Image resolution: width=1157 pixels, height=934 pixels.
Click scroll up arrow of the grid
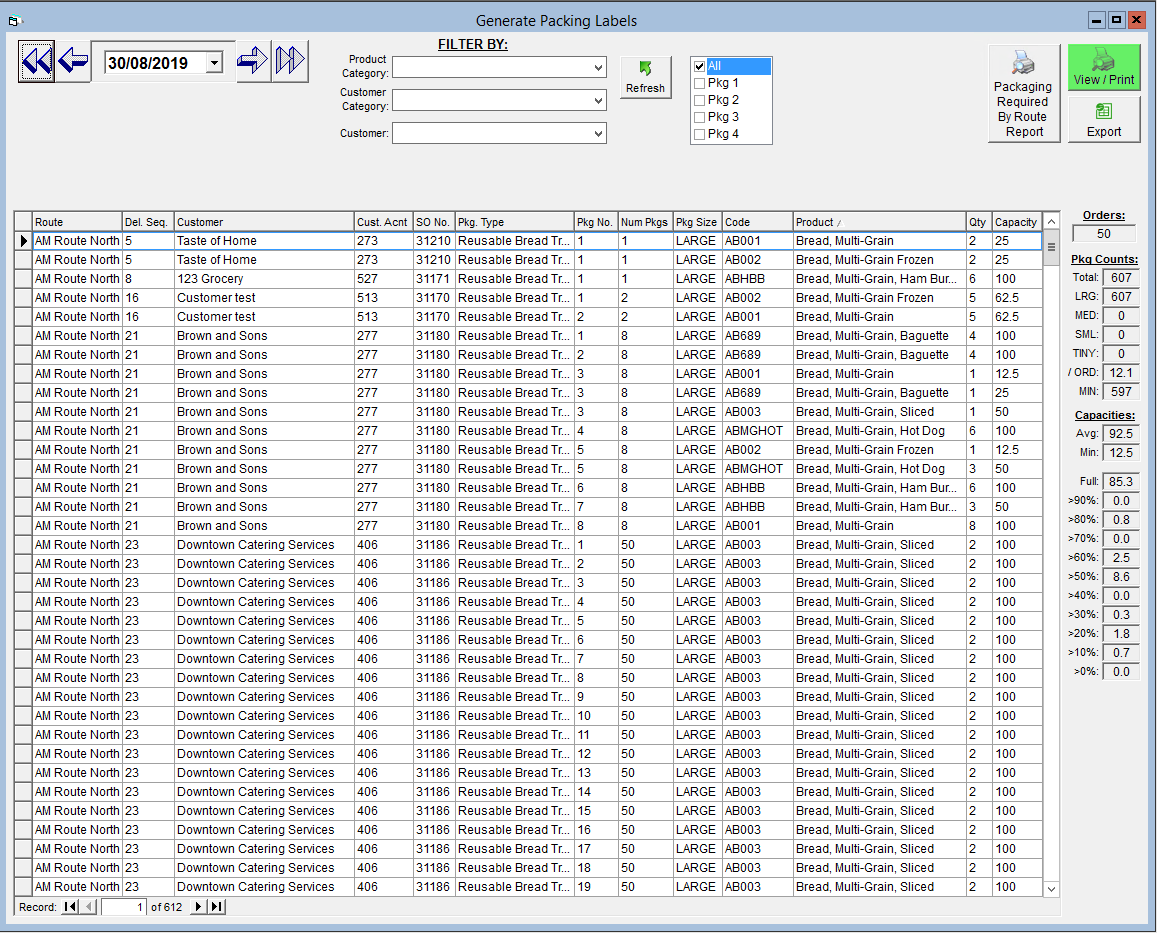click(x=1051, y=221)
